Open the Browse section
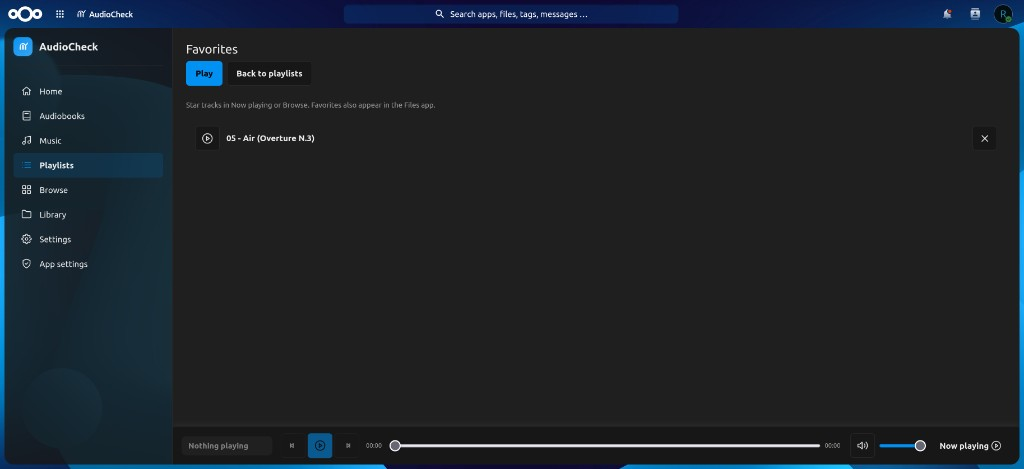 click(x=88, y=190)
